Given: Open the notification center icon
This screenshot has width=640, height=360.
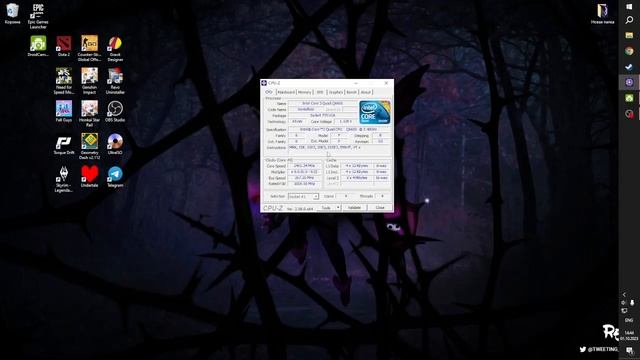Looking at the screenshot, I should (x=629, y=351).
